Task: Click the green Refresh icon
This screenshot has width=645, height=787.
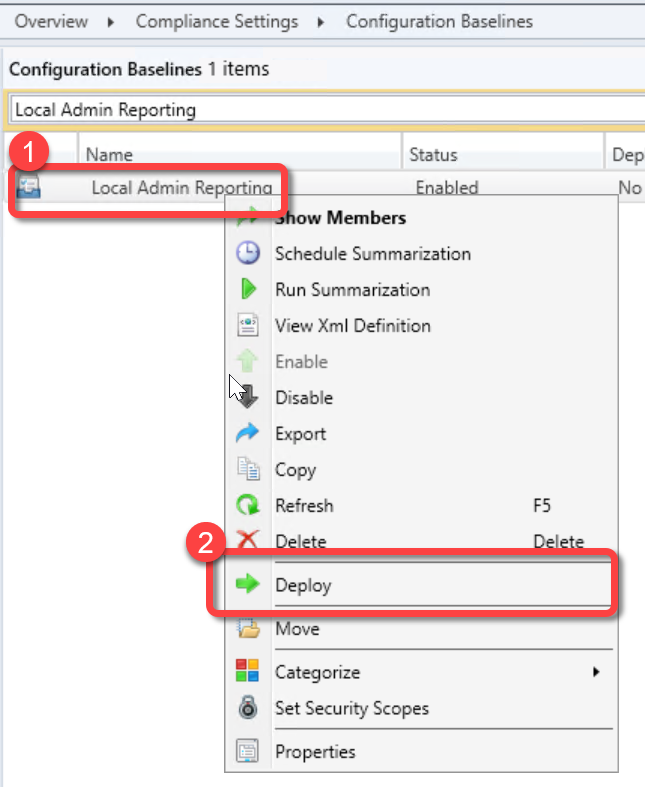Action: pos(247,506)
